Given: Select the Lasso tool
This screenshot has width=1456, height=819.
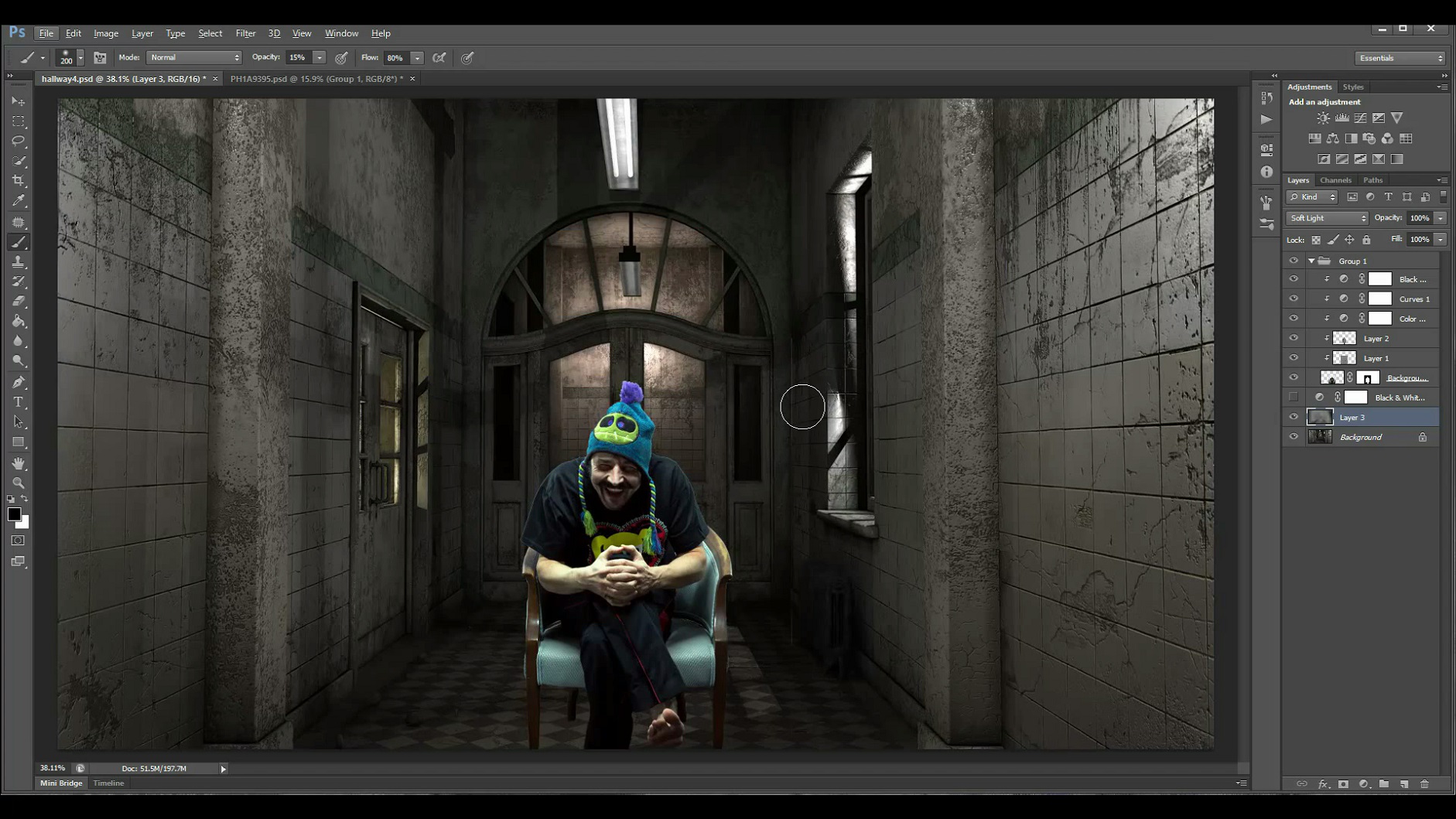Looking at the screenshot, I should 19,142.
